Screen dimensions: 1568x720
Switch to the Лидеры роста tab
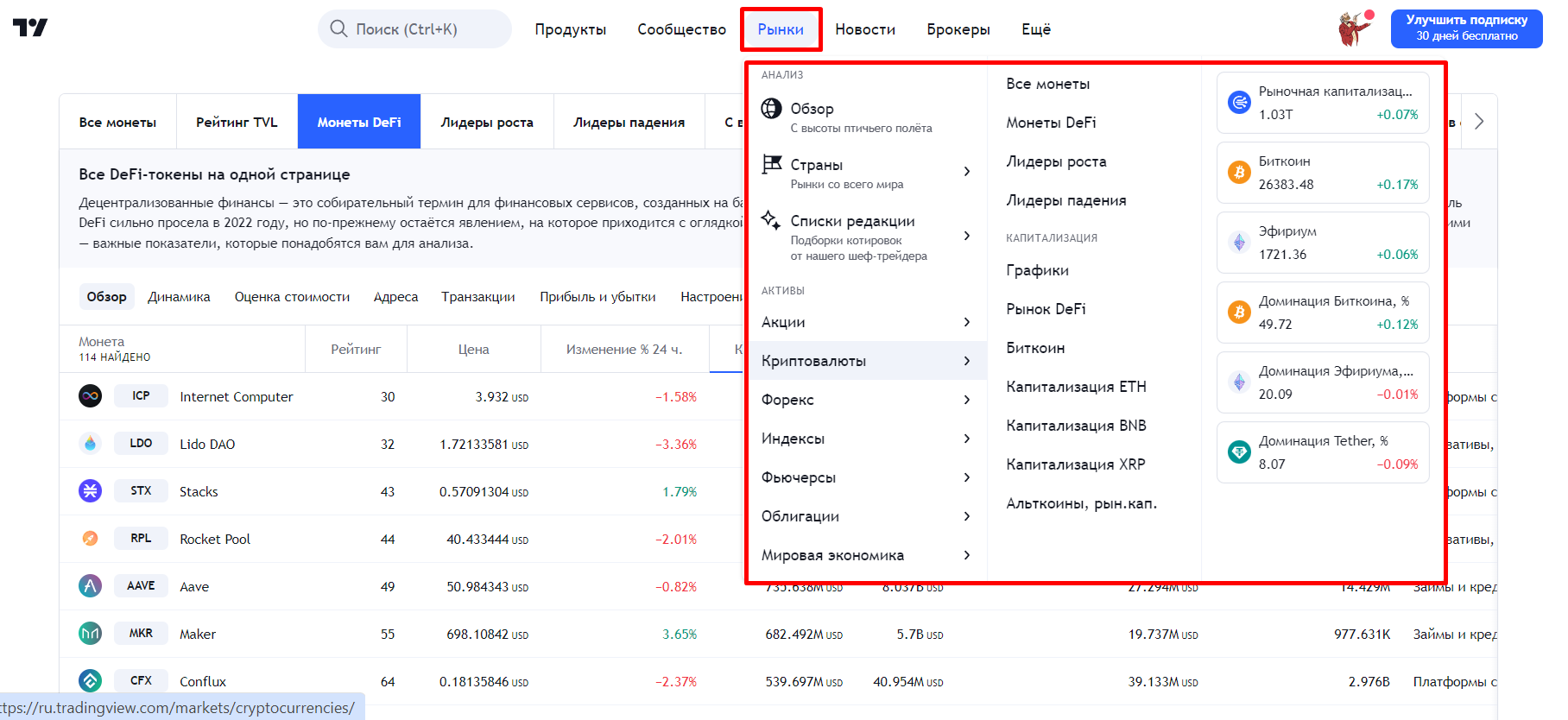click(487, 122)
